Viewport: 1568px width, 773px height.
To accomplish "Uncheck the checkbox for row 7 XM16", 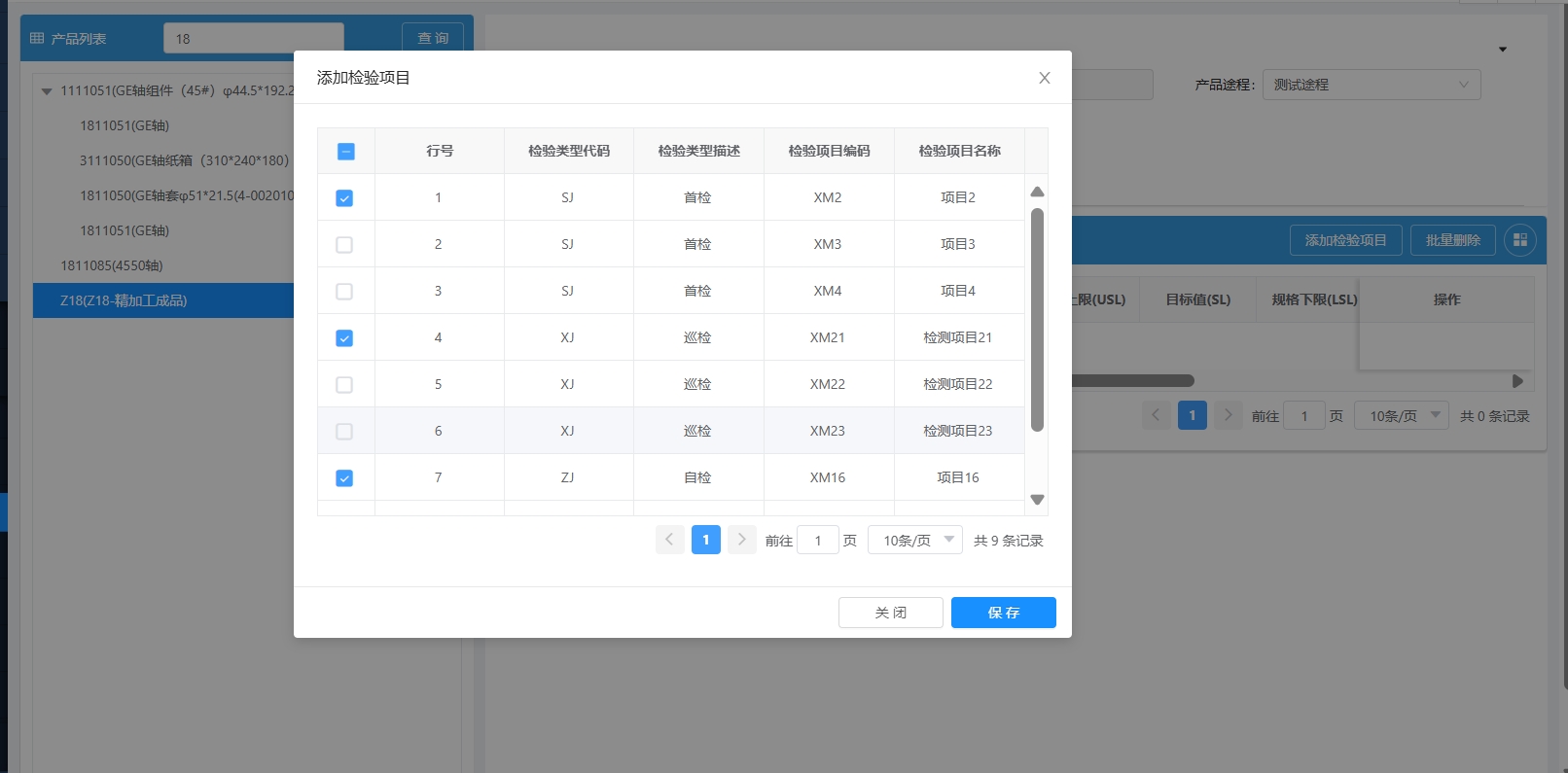I will [344, 477].
